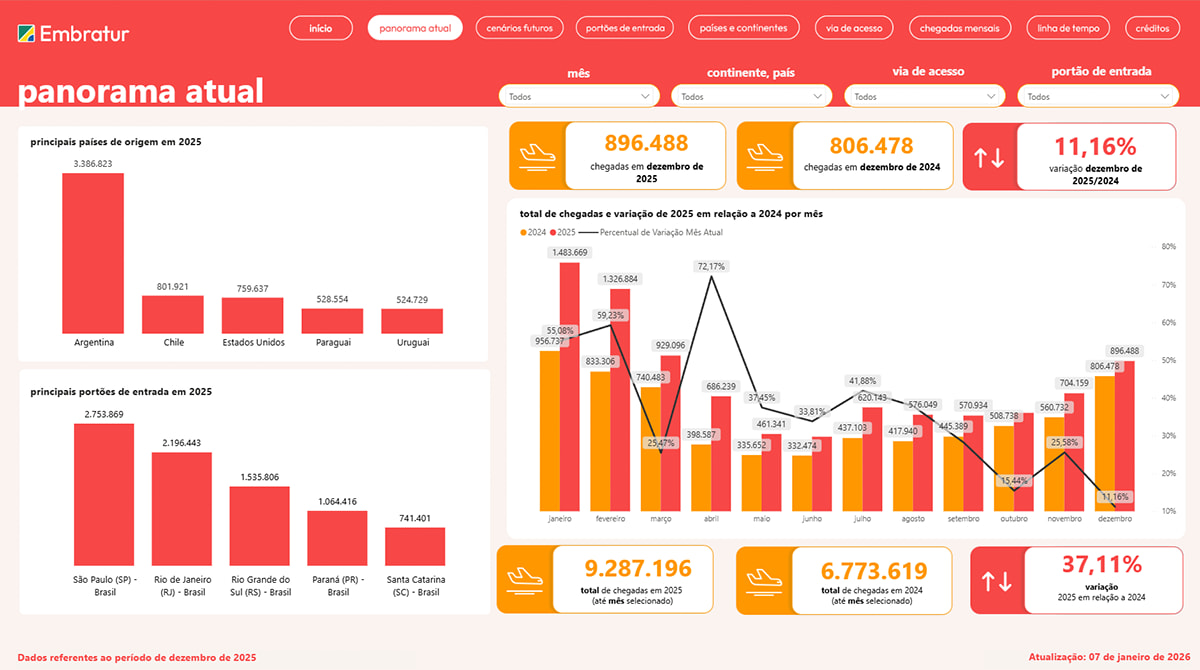This screenshot has height=670, width=1200.
Task: Click the São Paulo (SP) entry bar
Action: point(103,494)
